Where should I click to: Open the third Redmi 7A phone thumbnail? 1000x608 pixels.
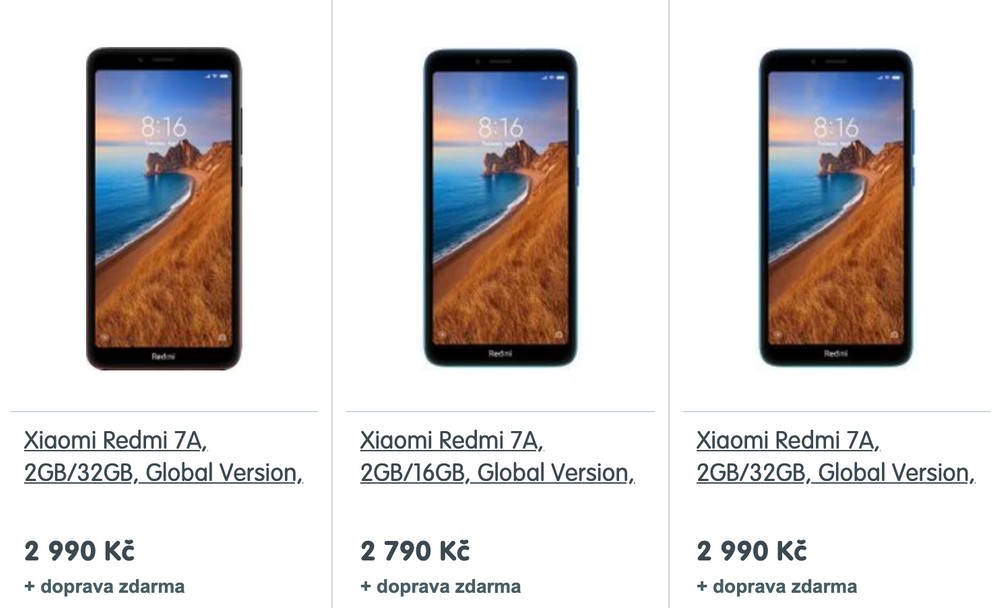click(836, 208)
